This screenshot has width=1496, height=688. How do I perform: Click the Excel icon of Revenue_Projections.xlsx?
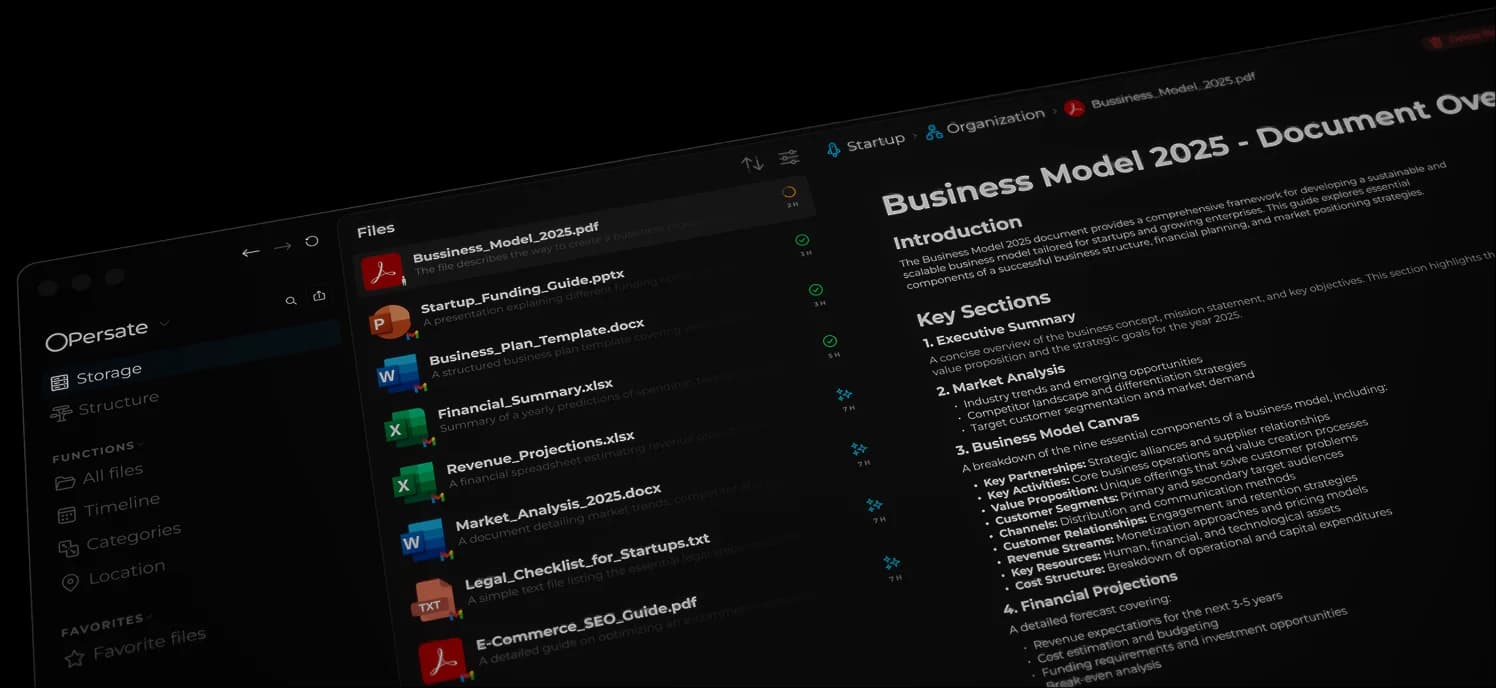pyautogui.click(x=416, y=483)
